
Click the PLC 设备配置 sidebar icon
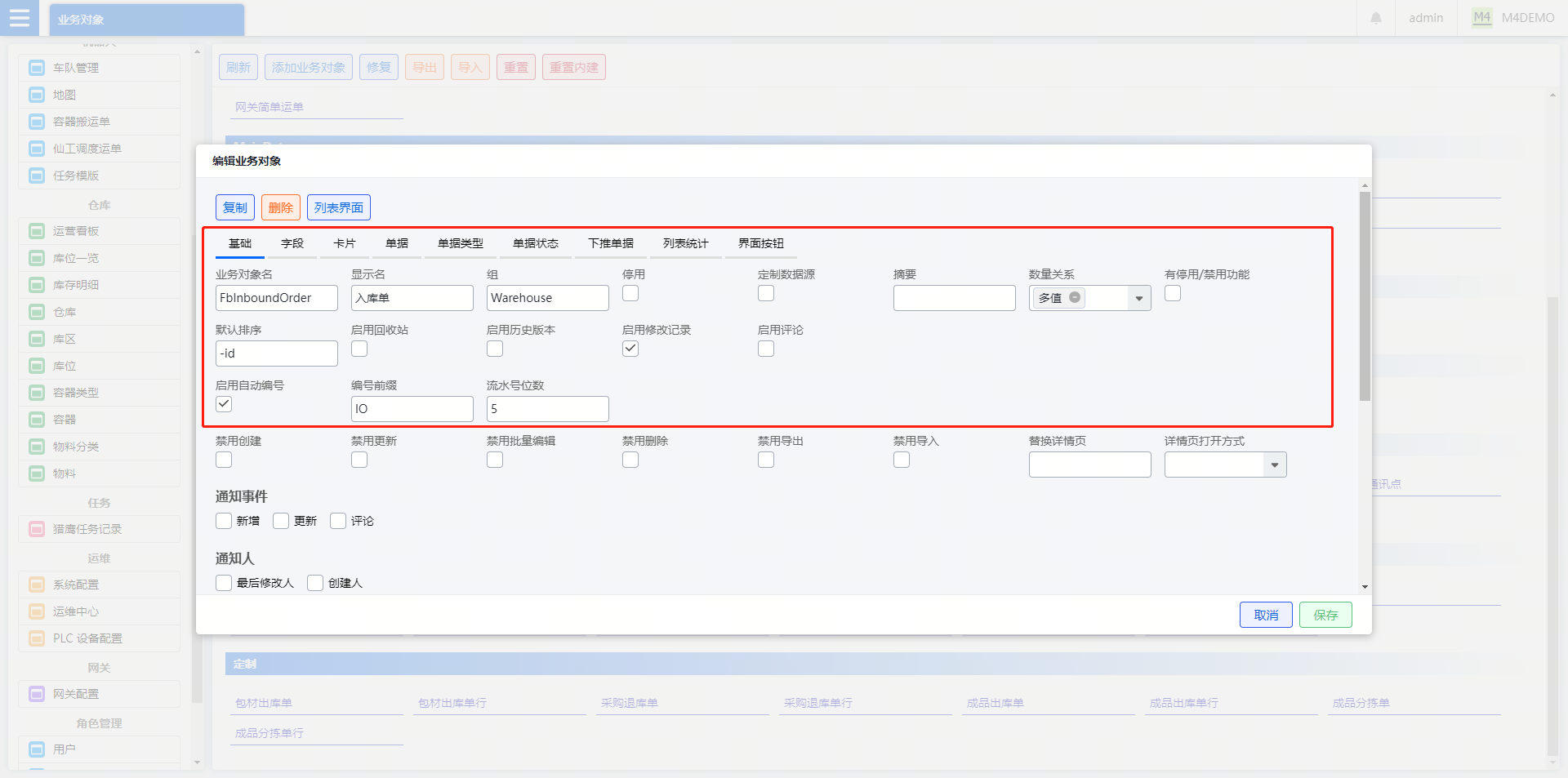(37, 638)
